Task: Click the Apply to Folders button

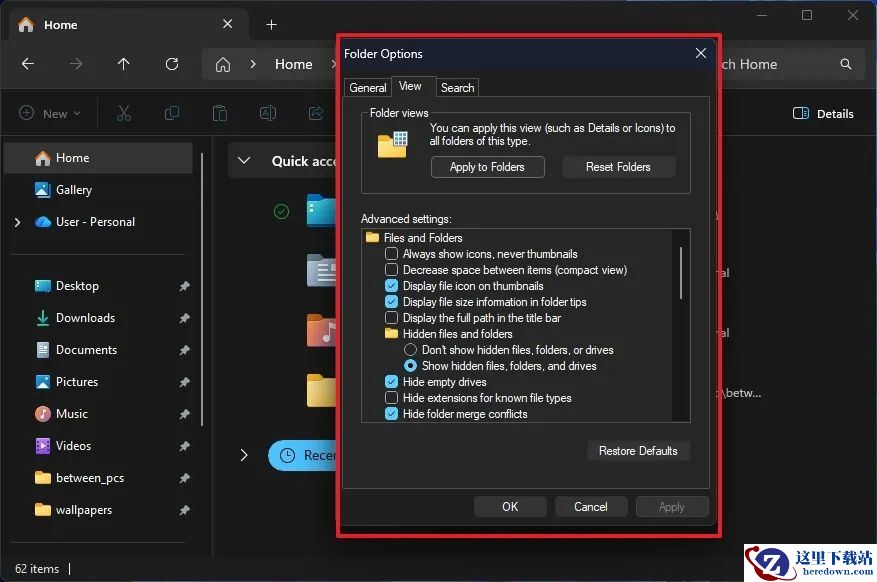Action: (x=487, y=167)
